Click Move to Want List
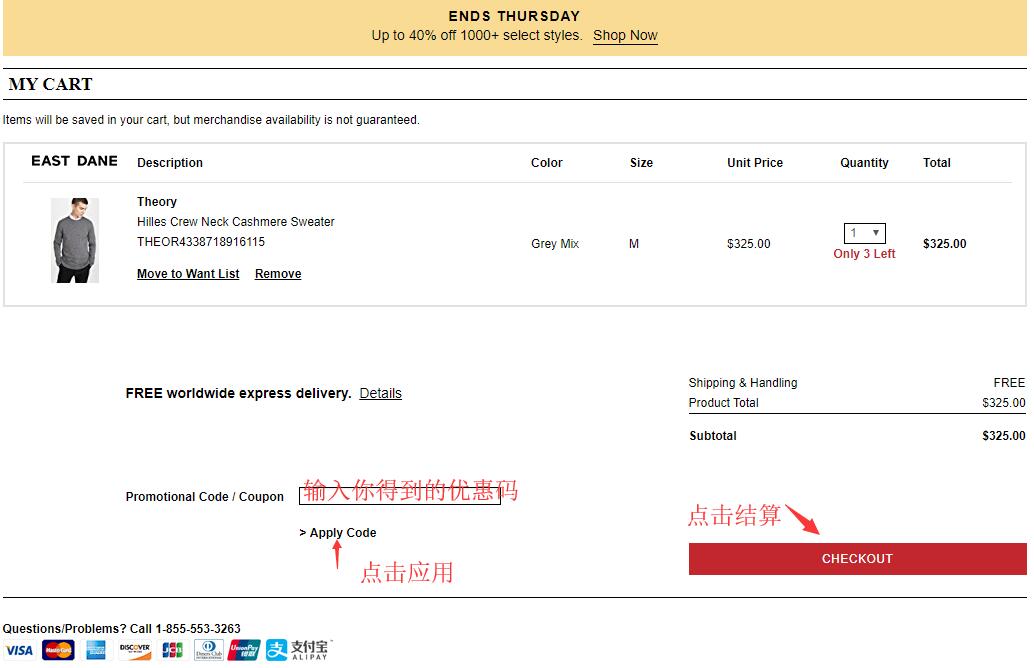The height and width of the screenshot is (668, 1034). (188, 274)
